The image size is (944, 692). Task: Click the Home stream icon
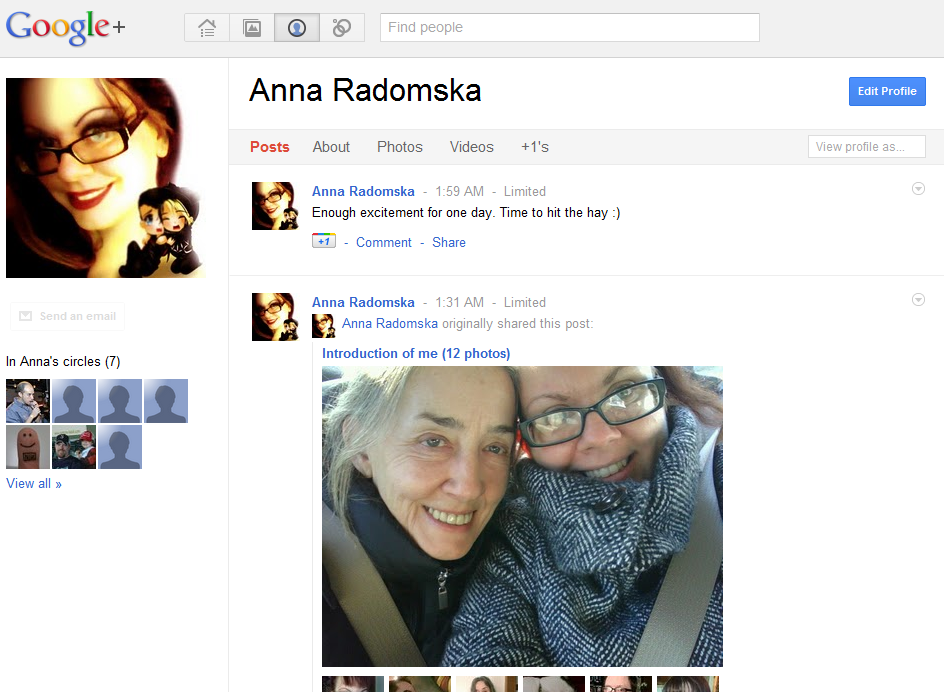[207, 28]
